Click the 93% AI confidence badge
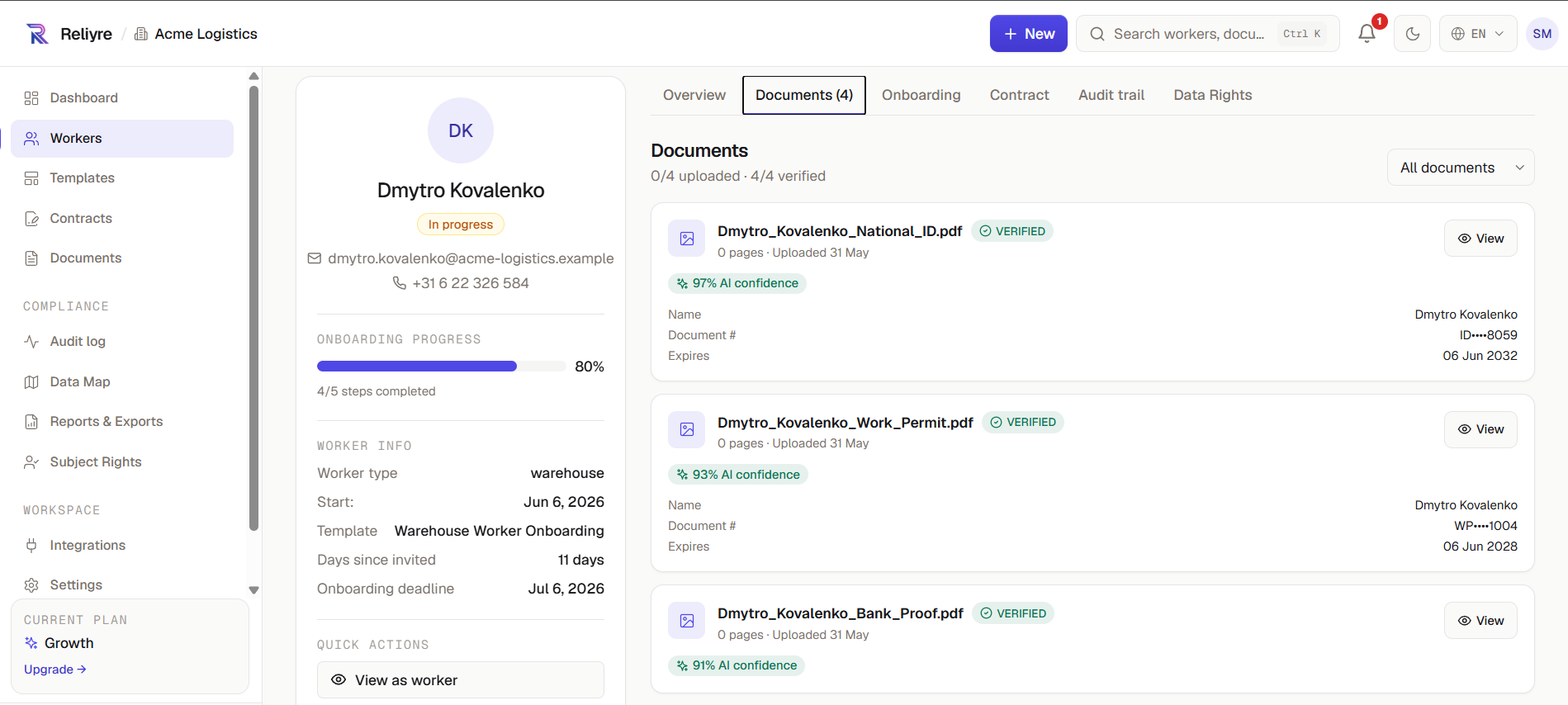The height and width of the screenshot is (705, 1568). click(x=738, y=475)
